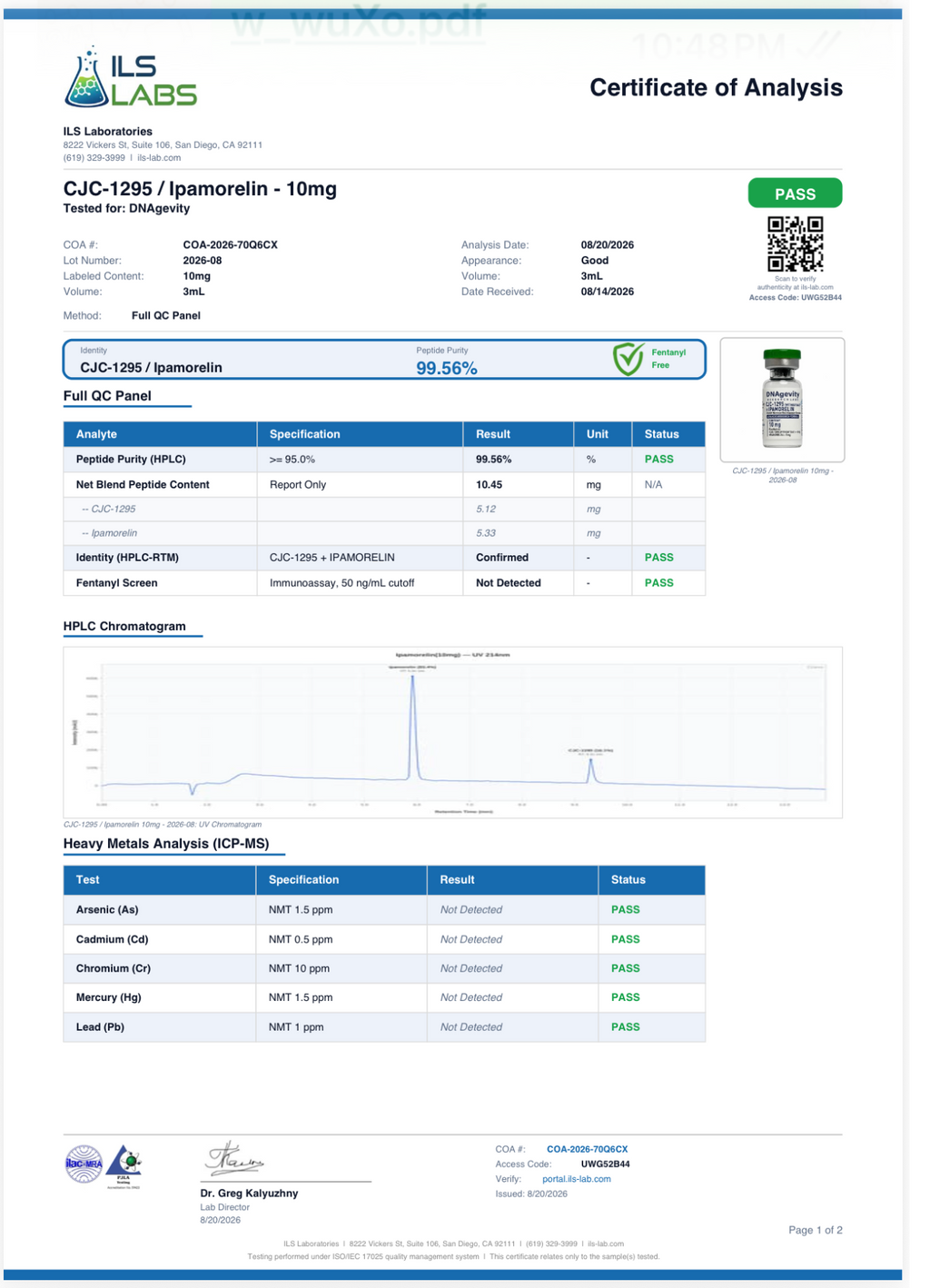Select the Date Received '08/14/2026'
Viewport: 930px width, 1288px height.
(x=608, y=292)
